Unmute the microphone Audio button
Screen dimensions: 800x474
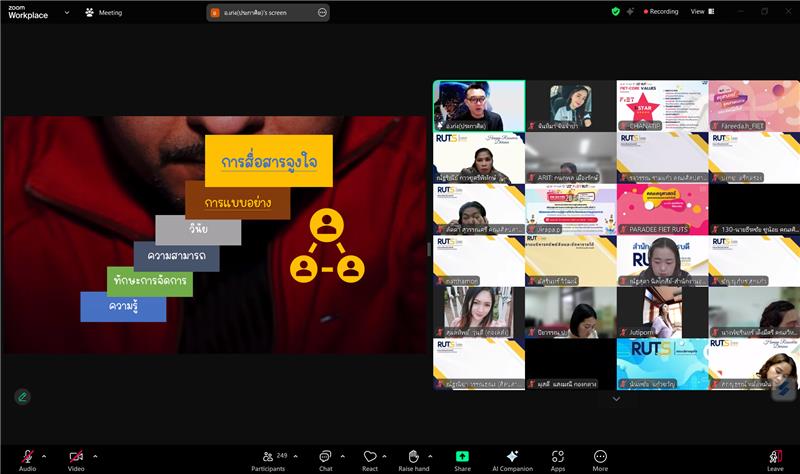pyautogui.click(x=27, y=456)
